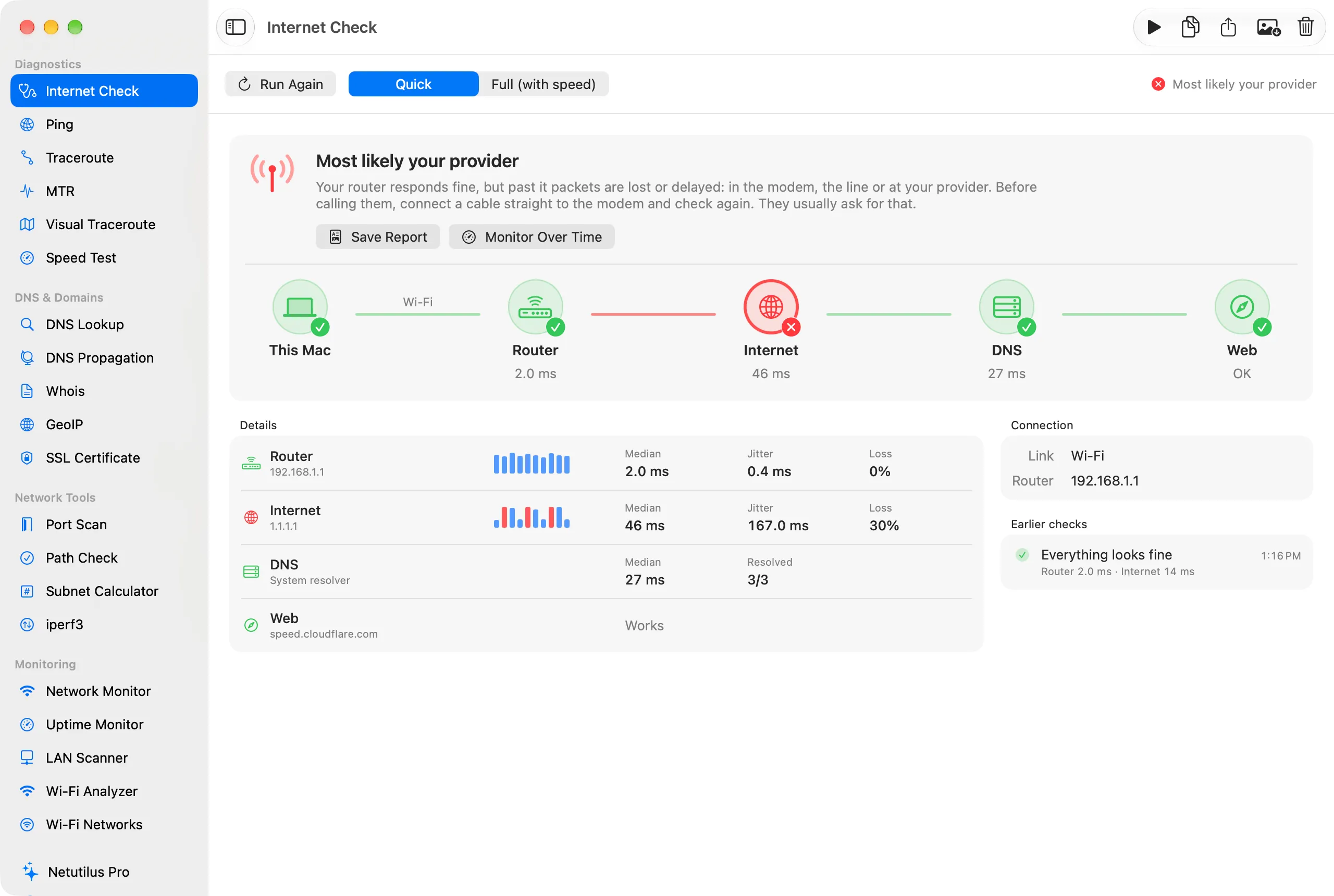Image resolution: width=1334 pixels, height=896 pixels.
Task: Open the earlier check "Everything looks fine"
Action: pyautogui.click(x=1156, y=562)
